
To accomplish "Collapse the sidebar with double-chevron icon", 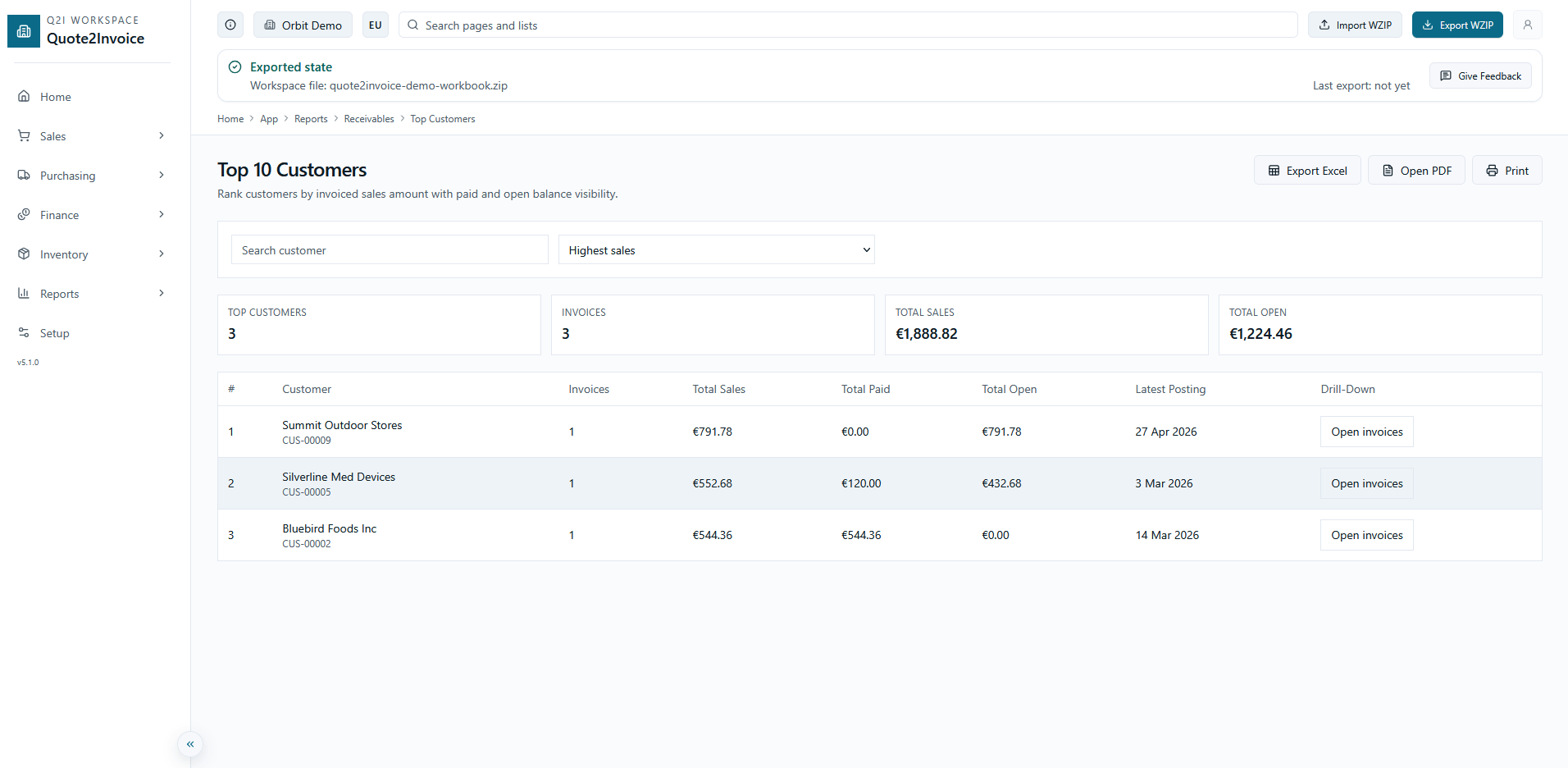I will click(190, 744).
